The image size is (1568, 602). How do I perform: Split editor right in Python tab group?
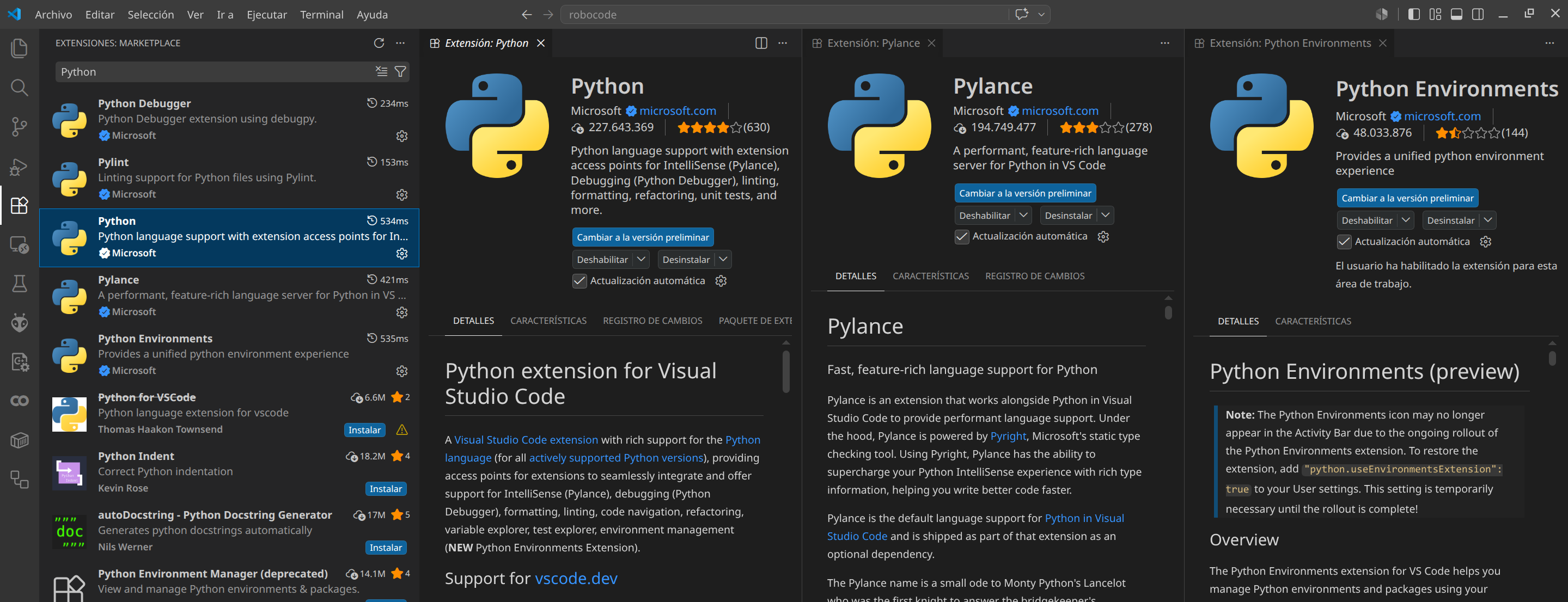761,42
